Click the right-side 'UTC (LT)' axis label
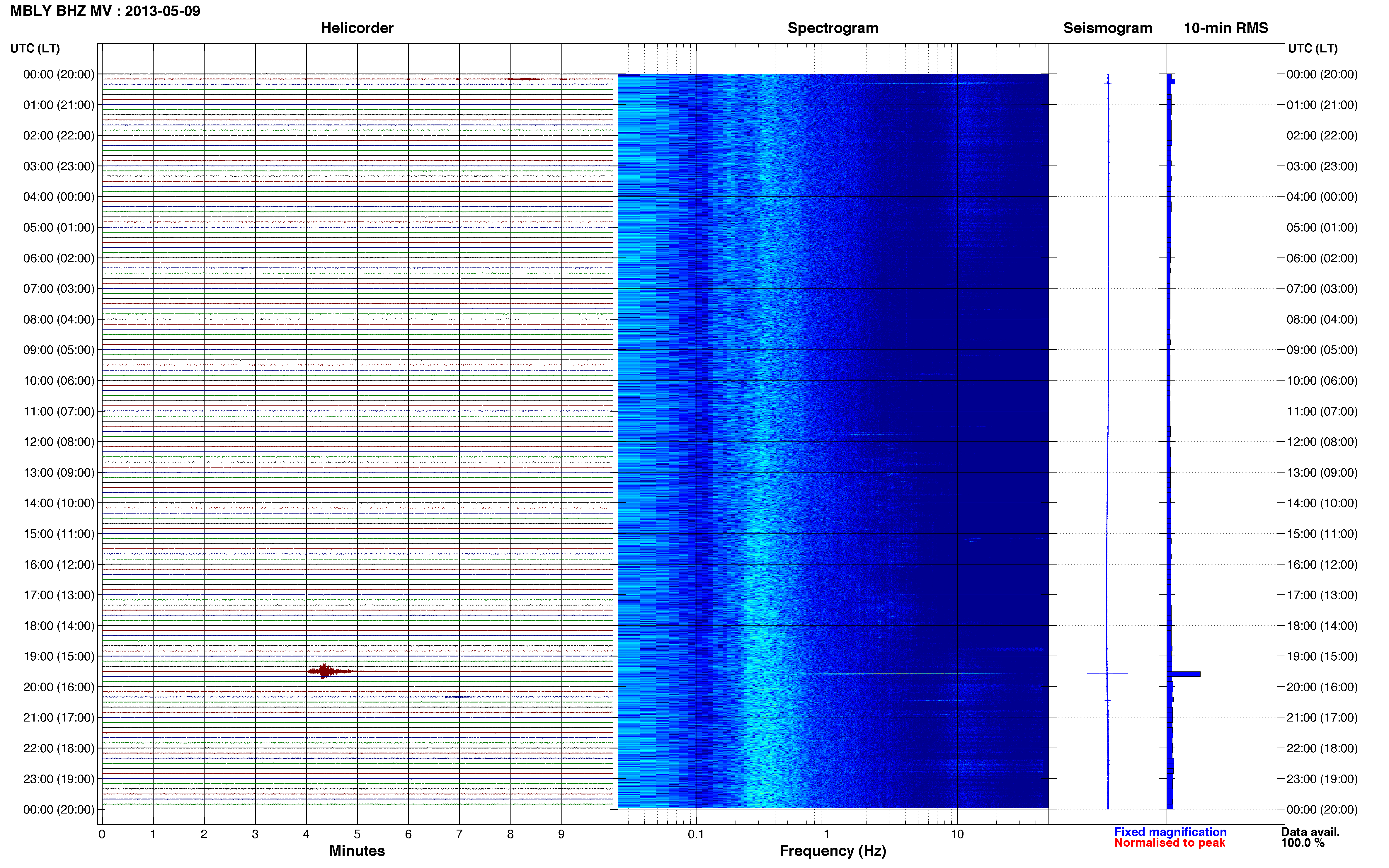Screen dimensions: 1389x868 pos(1313,48)
